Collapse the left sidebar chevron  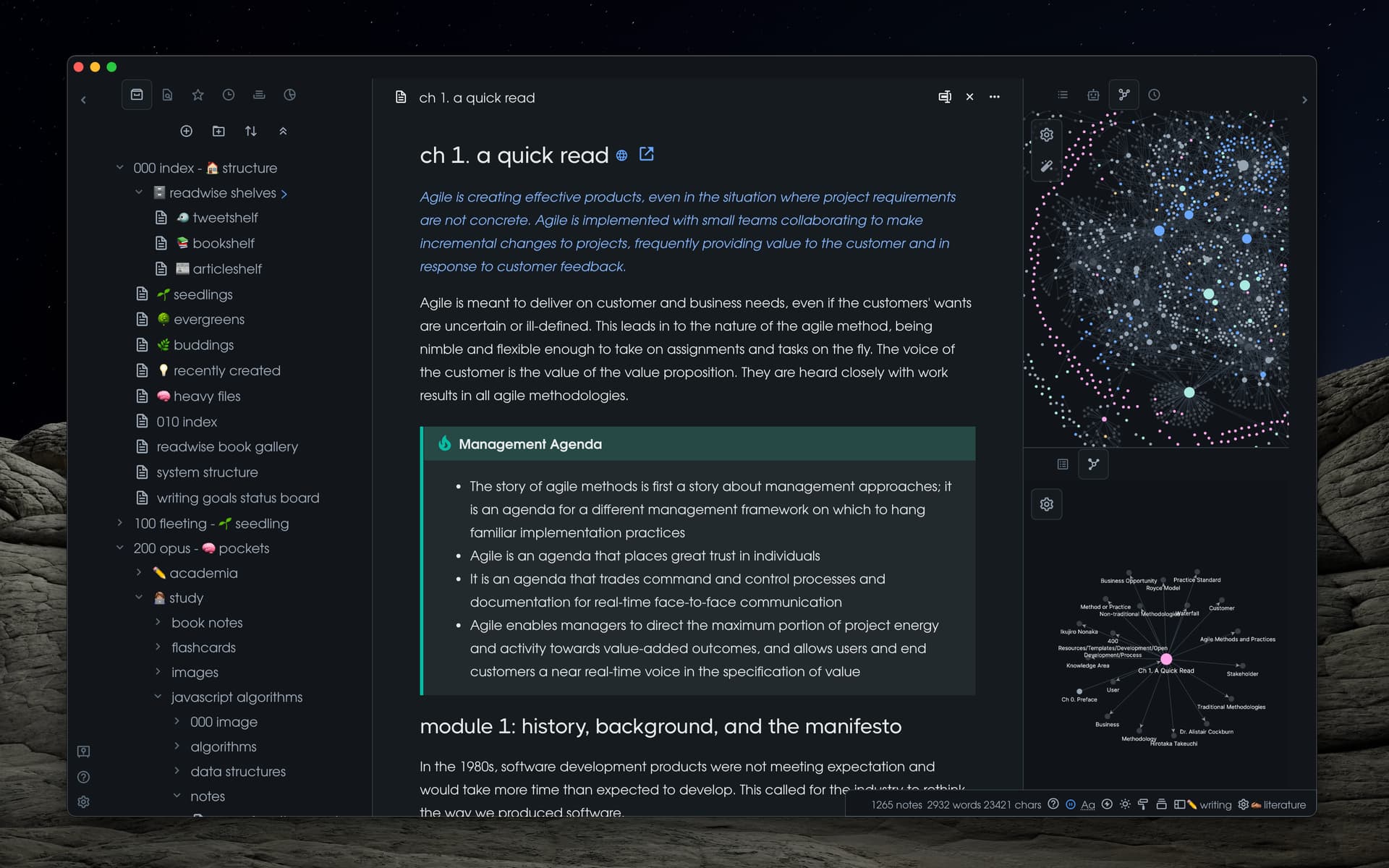pos(83,100)
